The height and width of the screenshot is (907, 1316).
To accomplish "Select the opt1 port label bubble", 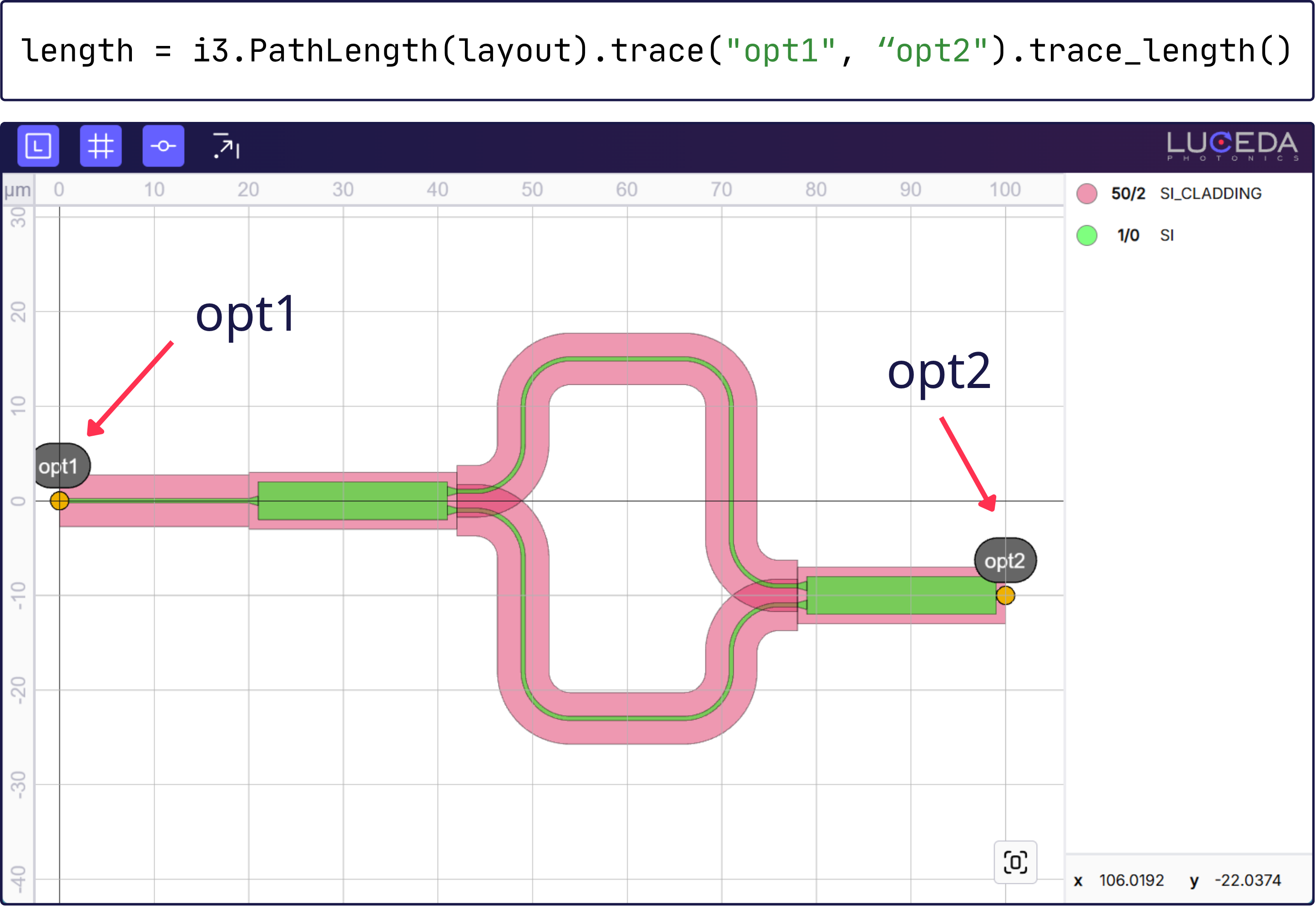I will coord(59,466).
